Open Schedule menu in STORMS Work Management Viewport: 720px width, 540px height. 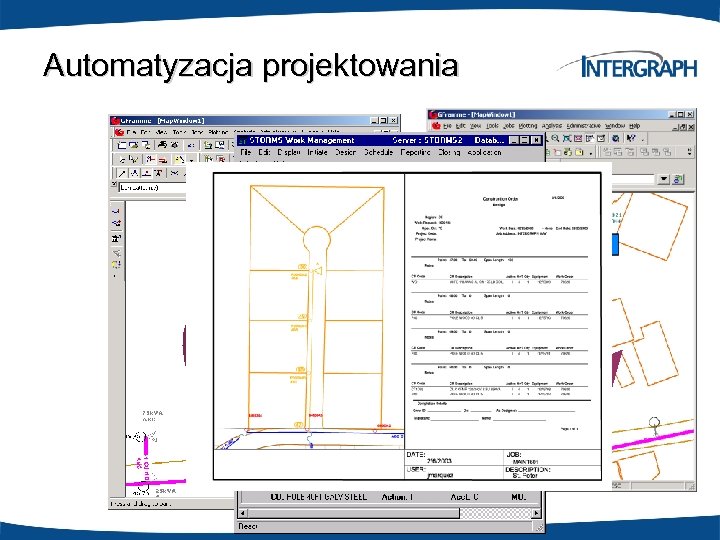tap(378, 152)
